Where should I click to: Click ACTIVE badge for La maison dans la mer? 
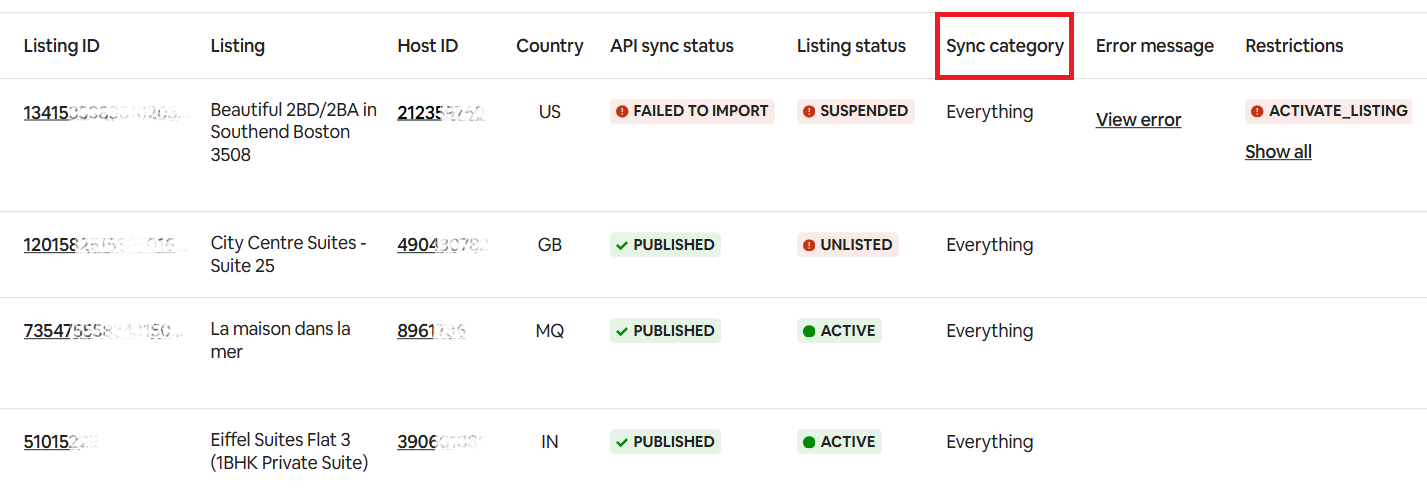[x=839, y=331]
